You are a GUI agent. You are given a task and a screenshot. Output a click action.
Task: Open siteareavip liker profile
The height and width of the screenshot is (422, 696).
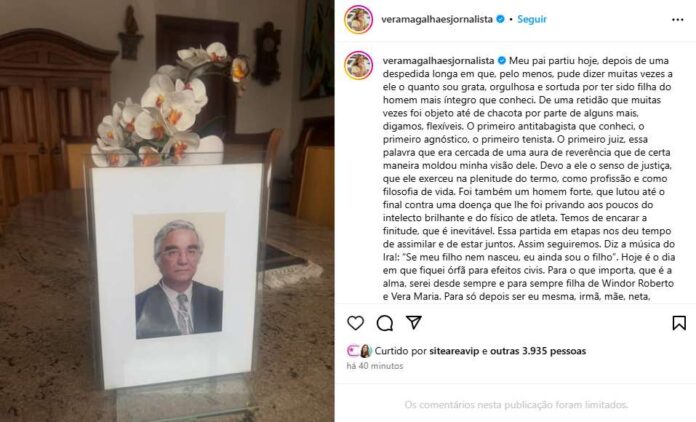(454, 351)
